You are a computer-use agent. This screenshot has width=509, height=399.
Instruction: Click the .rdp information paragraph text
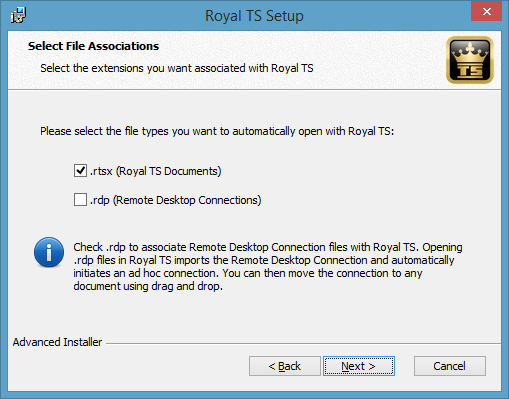pyautogui.click(x=268, y=267)
